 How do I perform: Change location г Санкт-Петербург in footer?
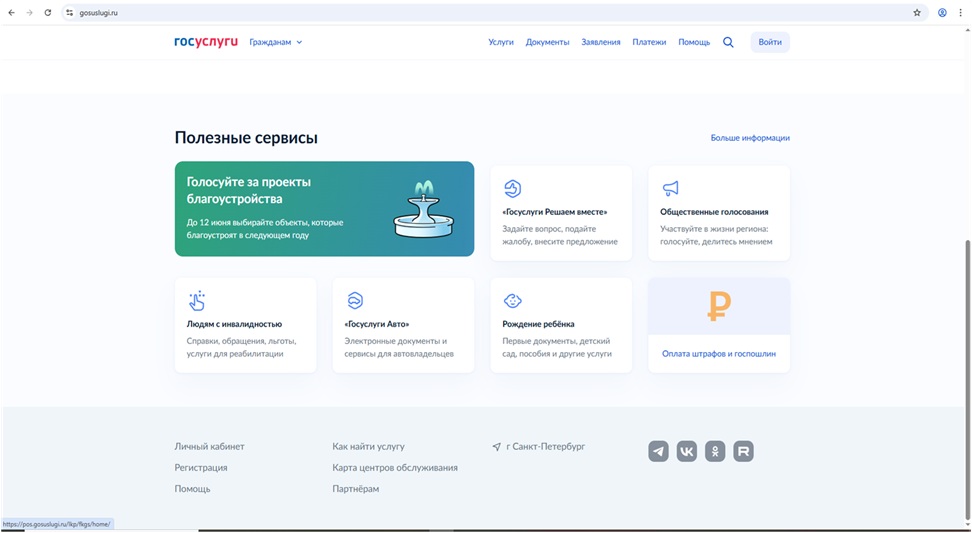540,447
